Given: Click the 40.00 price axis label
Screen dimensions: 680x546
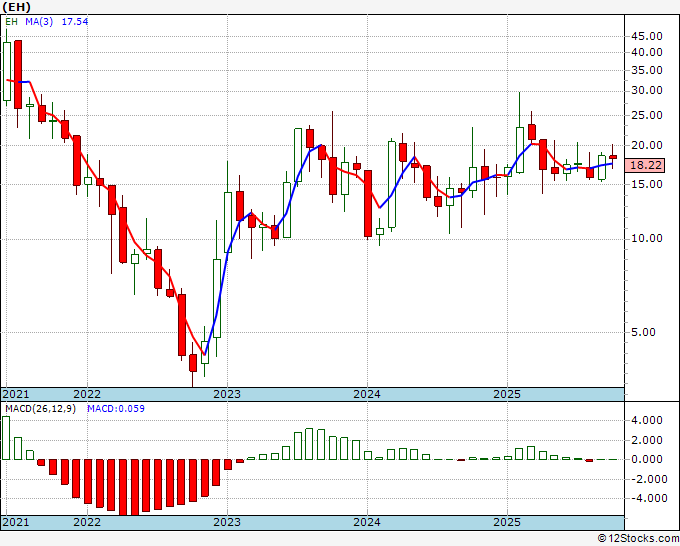Looking at the screenshot, I should pos(647,52).
